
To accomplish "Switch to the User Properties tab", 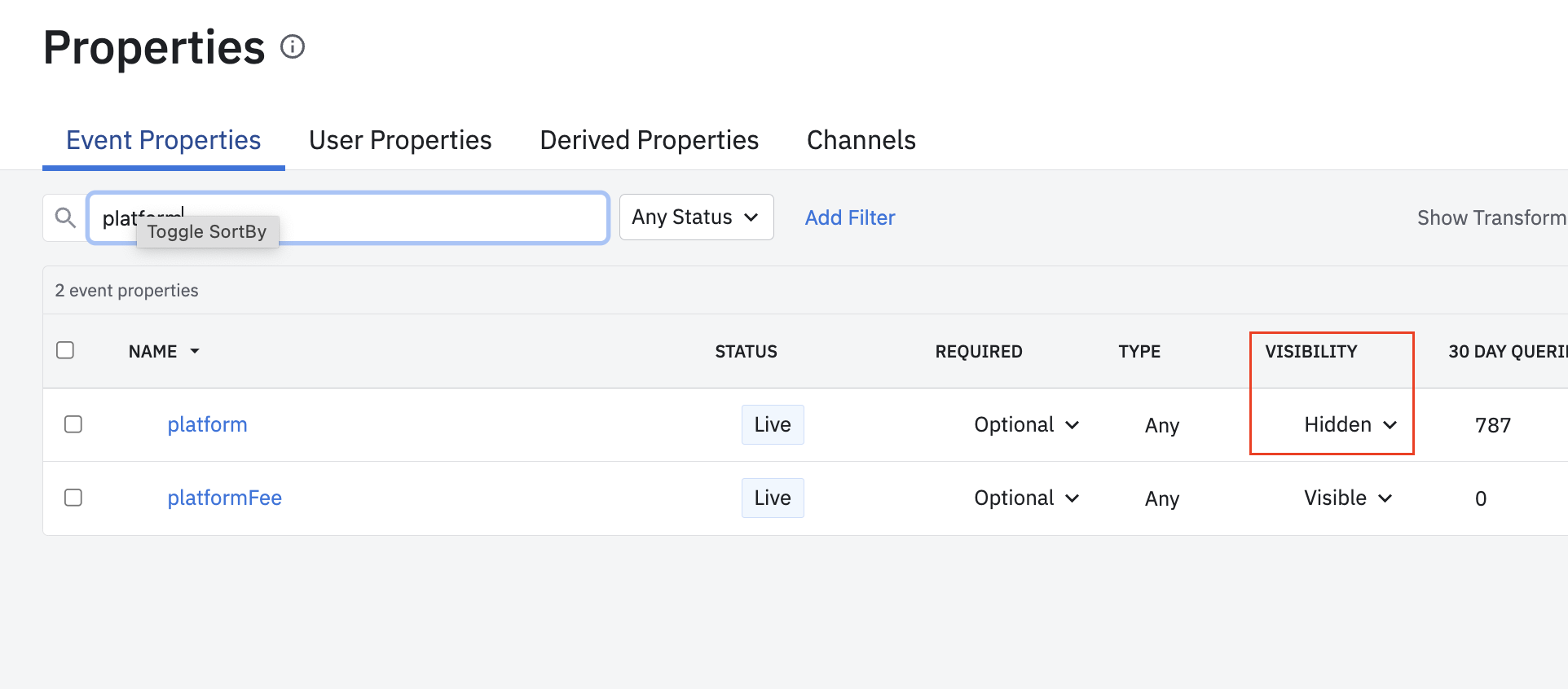I will [400, 140].
